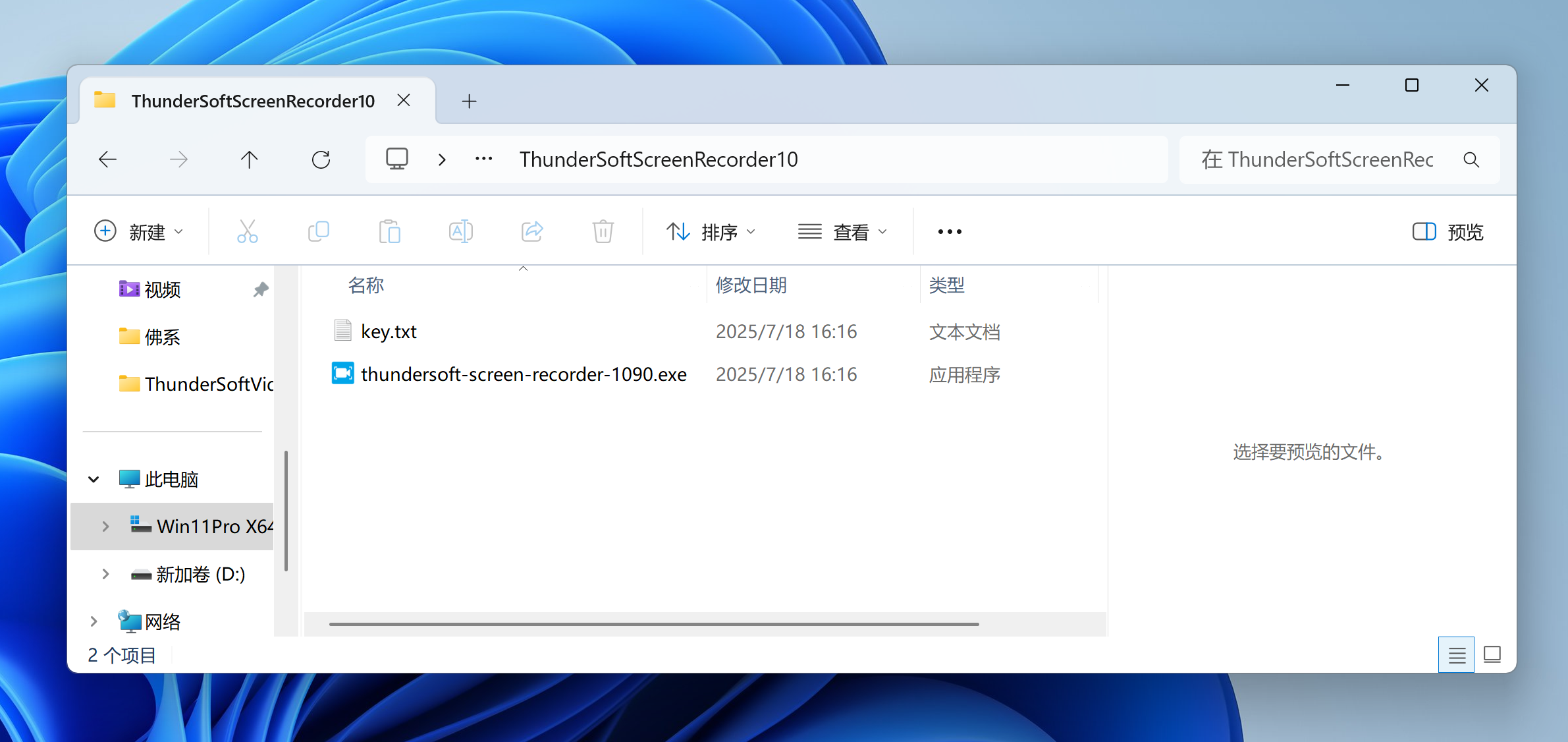Switch to details list view

pos(1456,655)
